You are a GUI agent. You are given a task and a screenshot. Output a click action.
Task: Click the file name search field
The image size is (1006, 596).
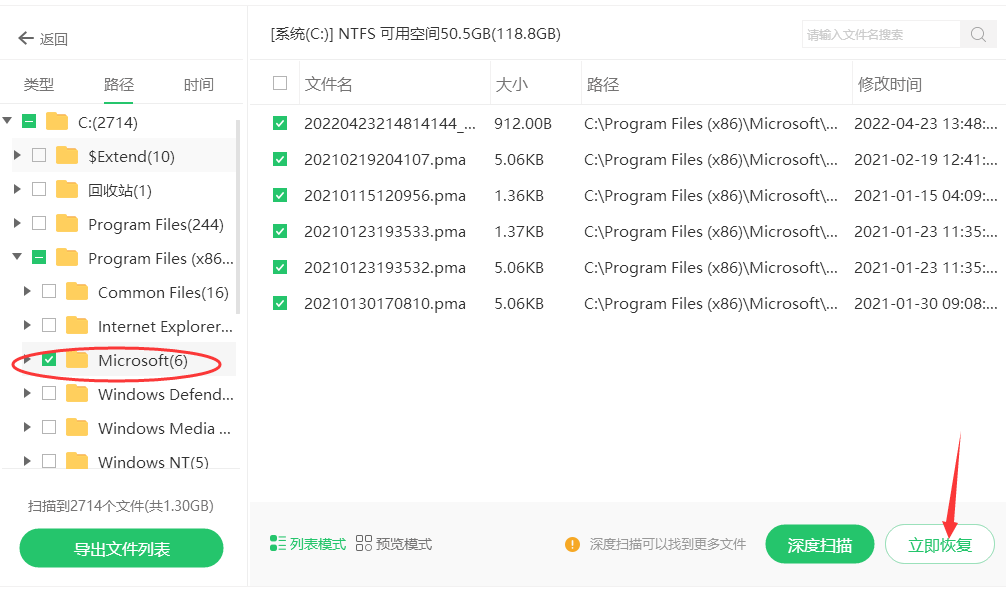pyautogui.click(x=880, y=35)
